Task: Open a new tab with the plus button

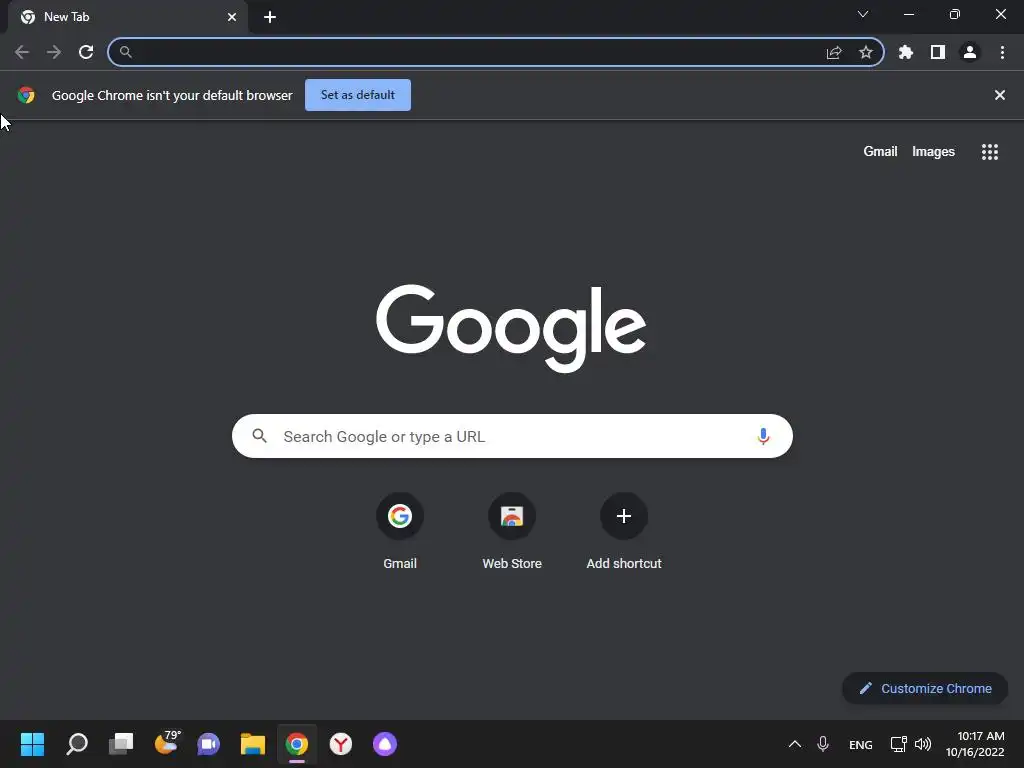Action: [270, 17]
